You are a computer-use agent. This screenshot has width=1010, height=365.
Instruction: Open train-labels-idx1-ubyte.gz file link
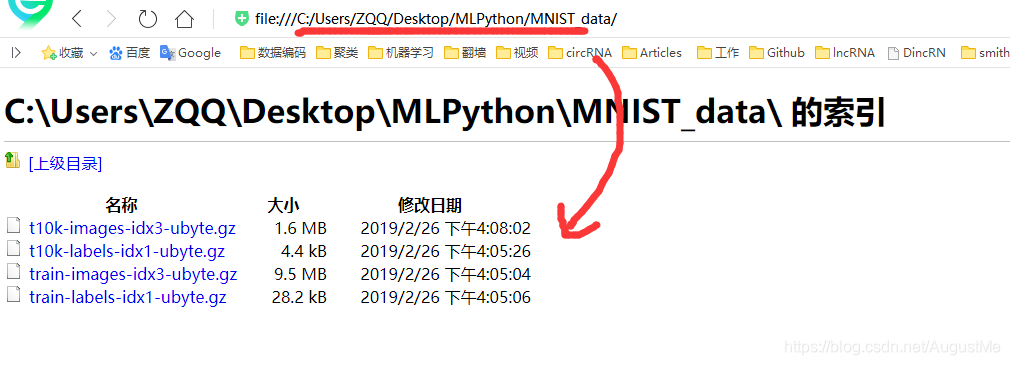[x=128, y=297]
